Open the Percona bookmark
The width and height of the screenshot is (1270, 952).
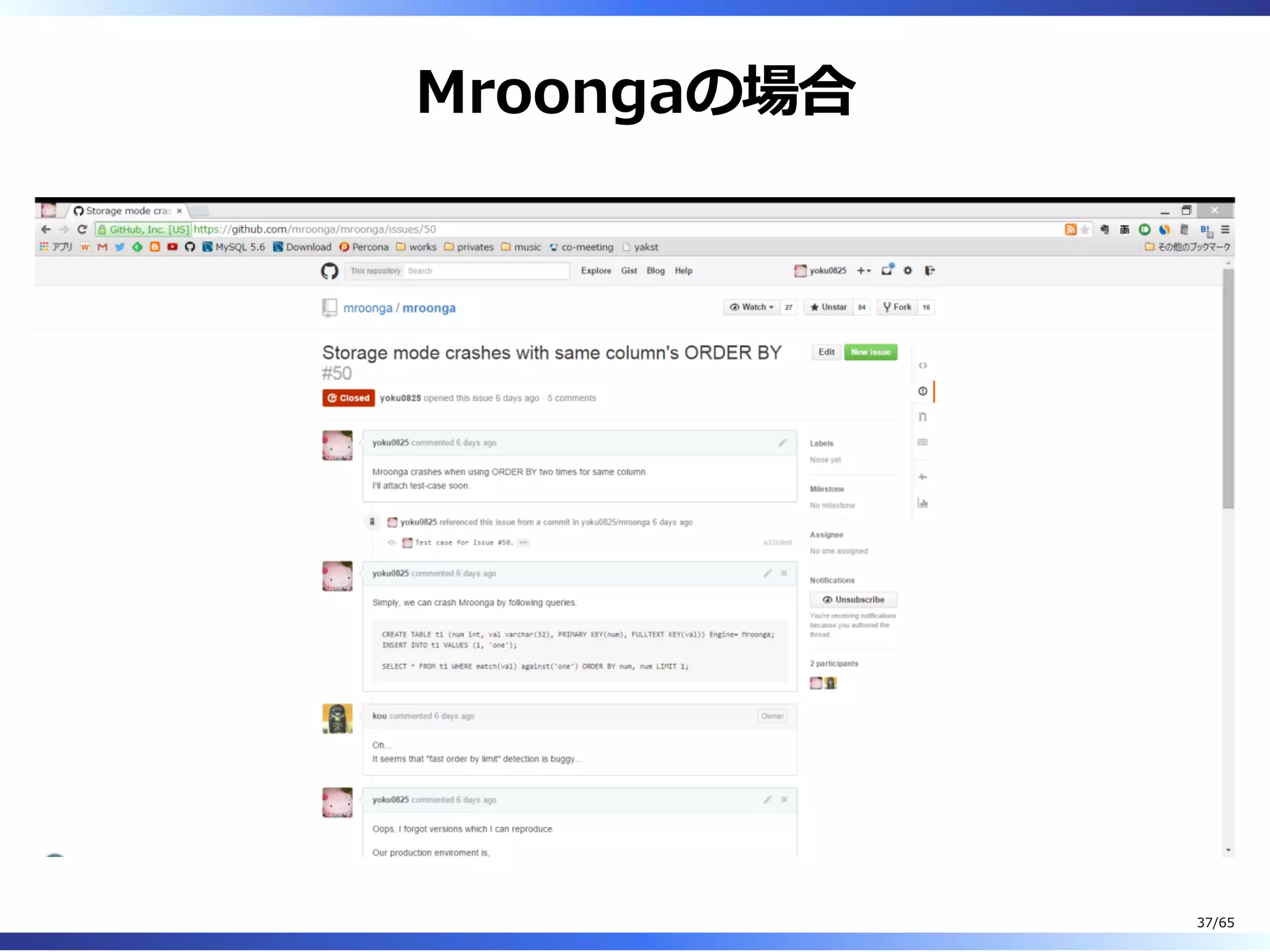coord(364,247)
